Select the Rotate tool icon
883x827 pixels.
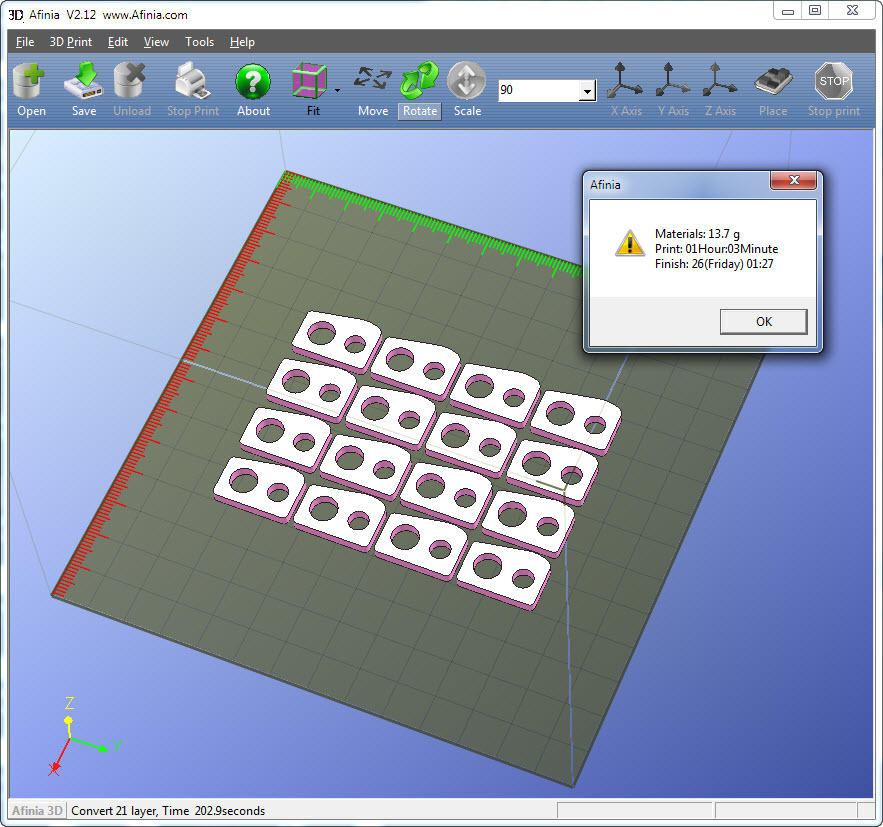pos(420,81)
